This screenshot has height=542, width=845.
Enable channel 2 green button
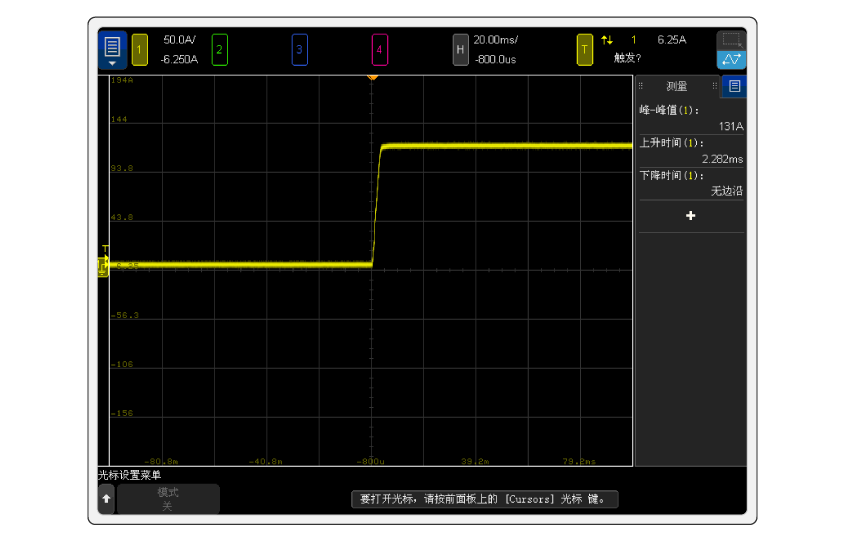(219, 49)
